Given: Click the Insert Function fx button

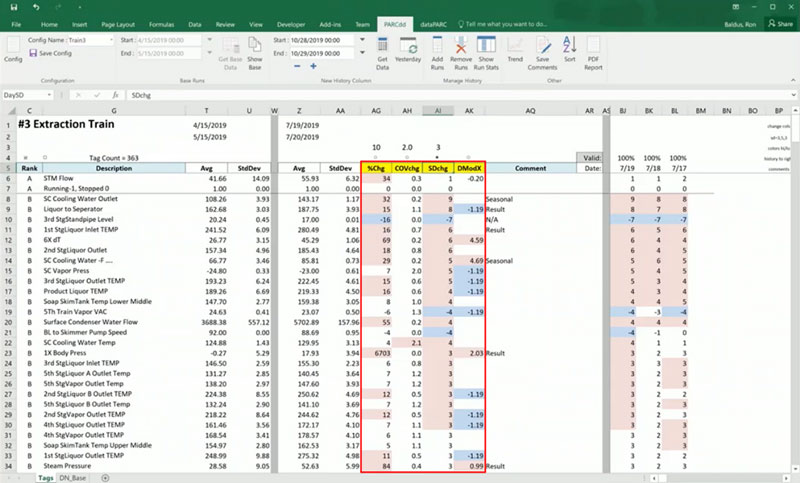Looking at the screenshot, I should tap(116, 95).
